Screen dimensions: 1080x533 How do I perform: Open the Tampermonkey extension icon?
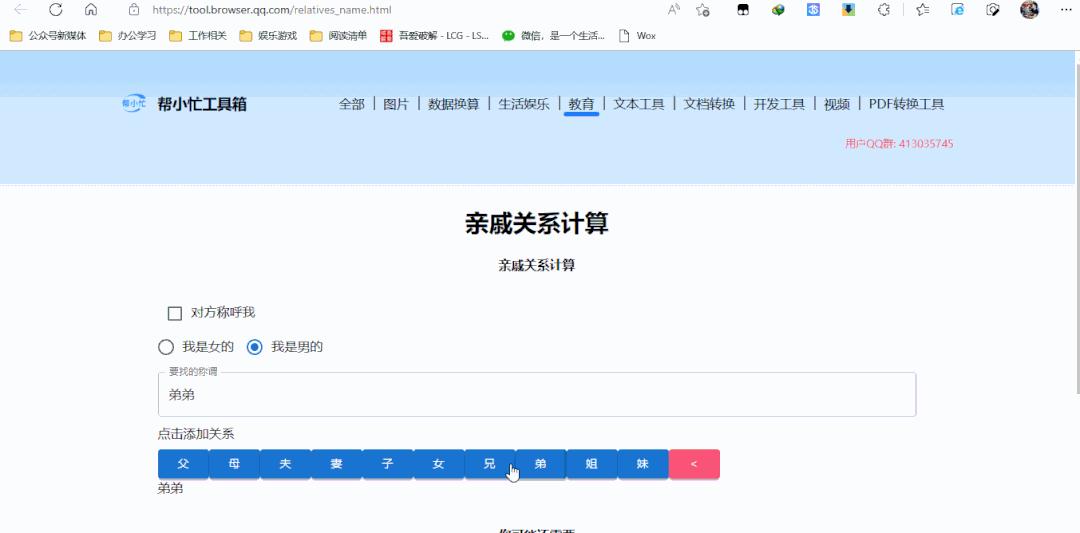click(x=742, y=10)
